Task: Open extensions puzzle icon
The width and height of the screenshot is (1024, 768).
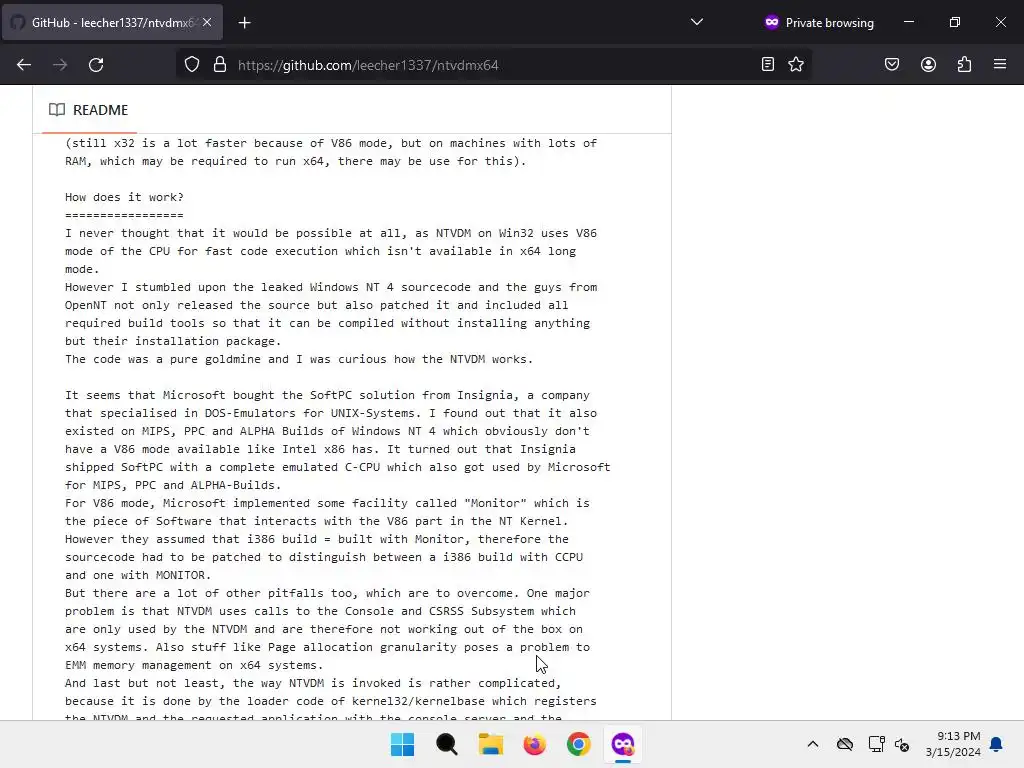Action: point(965,64)
